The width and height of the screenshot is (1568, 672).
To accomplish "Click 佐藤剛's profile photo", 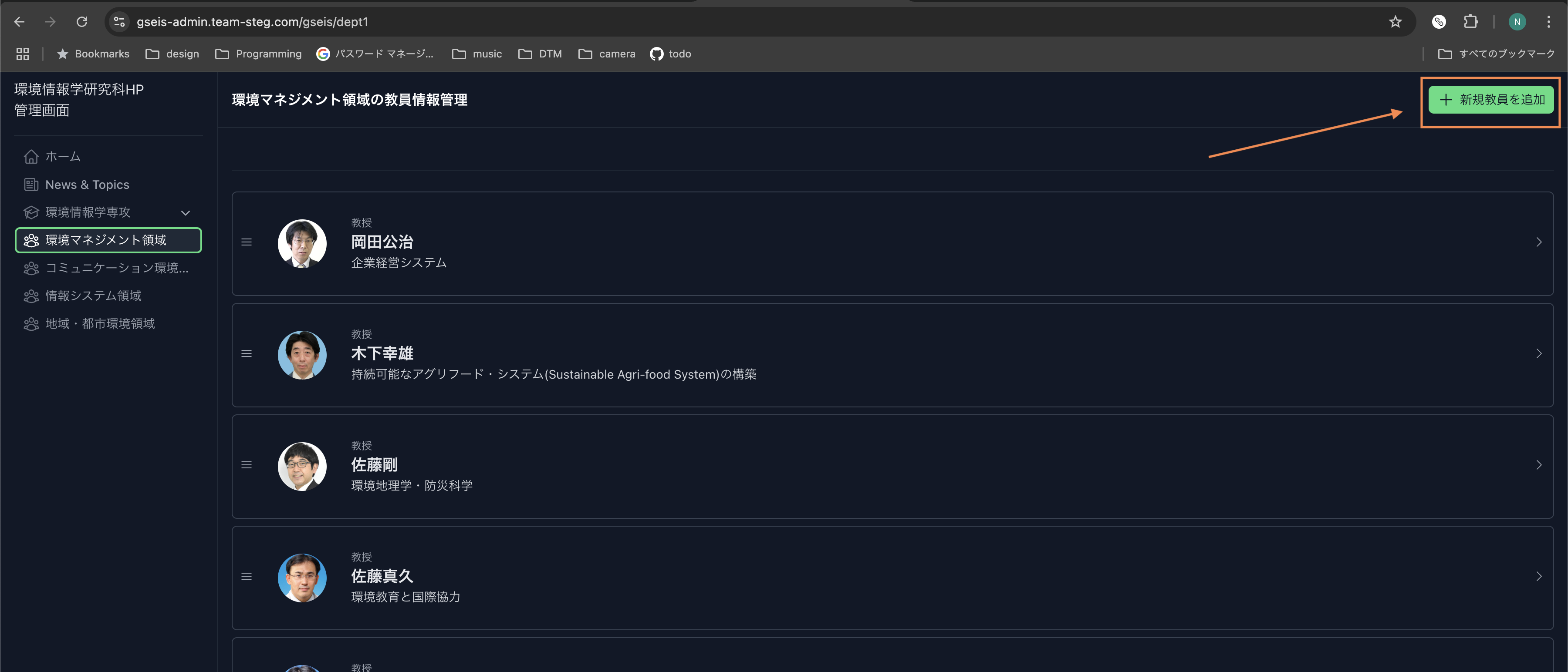I will coord(302,467).
